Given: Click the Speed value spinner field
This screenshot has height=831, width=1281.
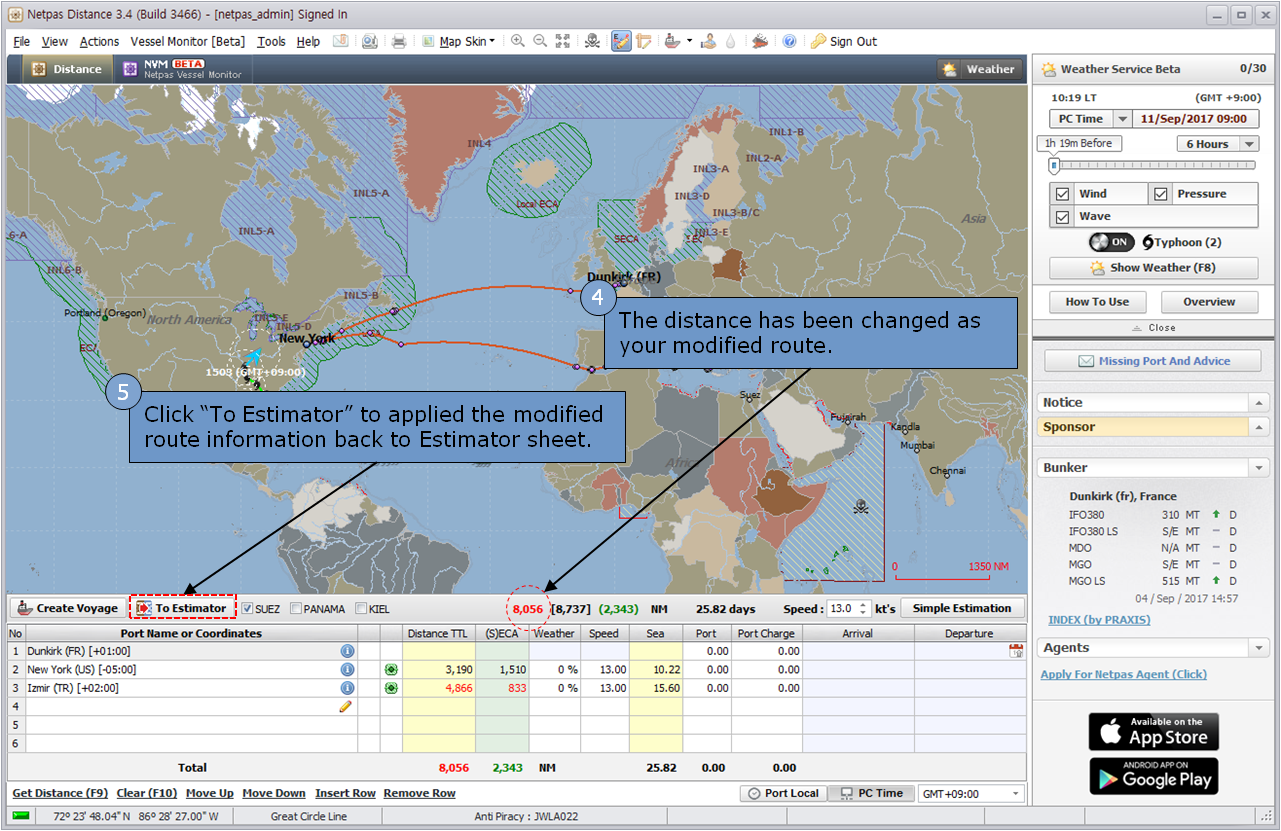Looking at the screenshot, I should tap(849, 608).
